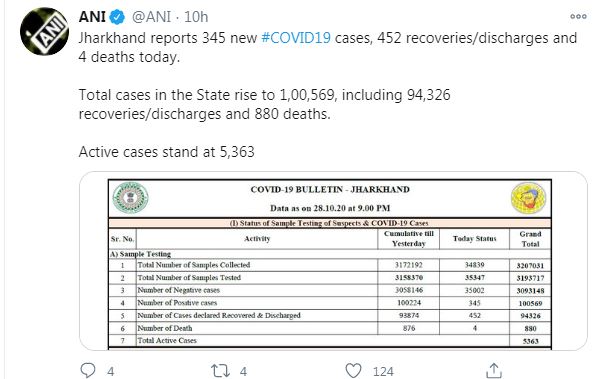Screen dimensions: 600x379
Task: Click the blue verified badge icon
Action: [117, 17]
